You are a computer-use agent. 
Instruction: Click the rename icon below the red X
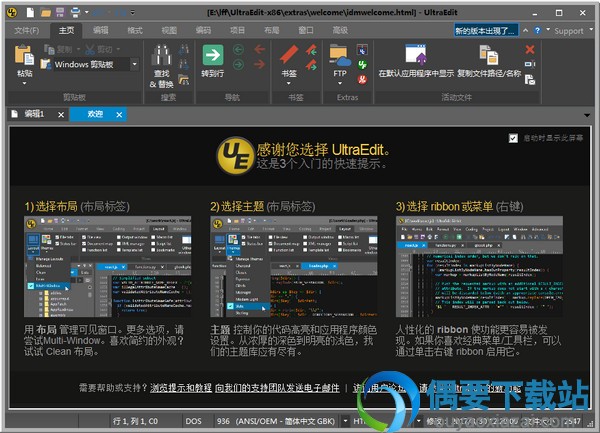click(x=530, y=64)
